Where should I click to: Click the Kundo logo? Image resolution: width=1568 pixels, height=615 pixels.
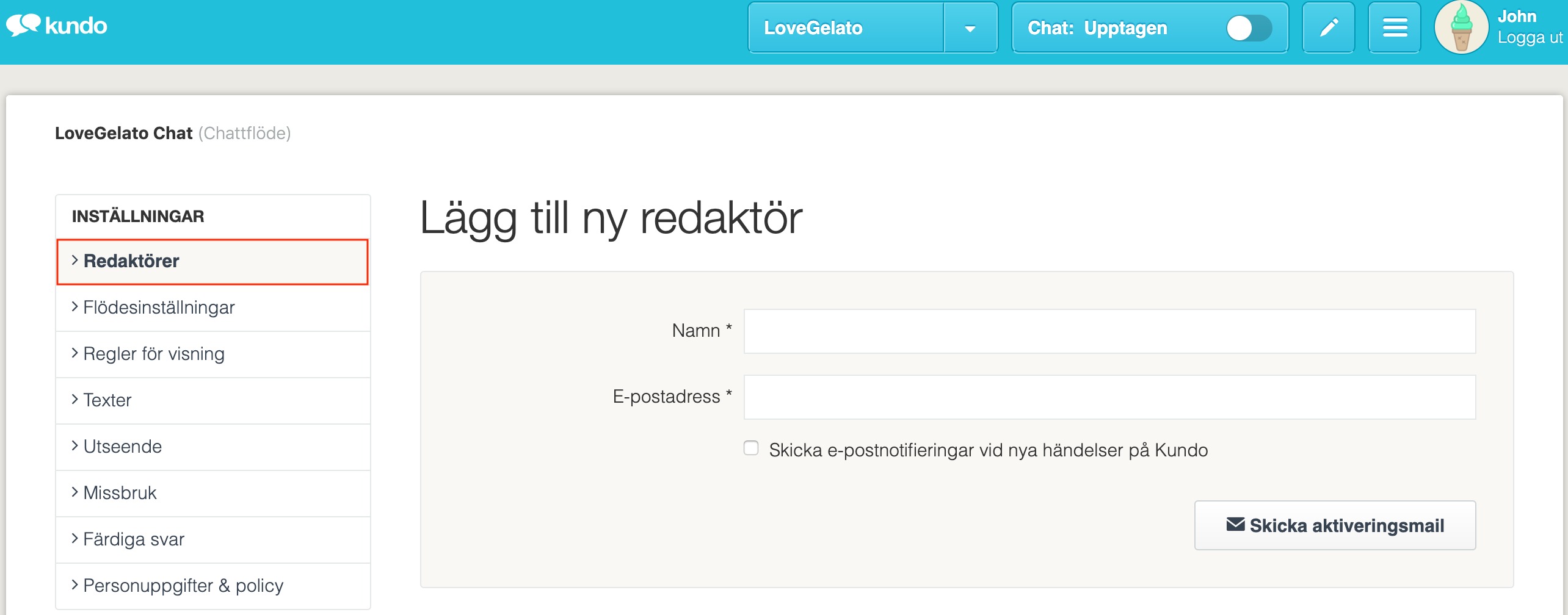[x=57, y=26]
